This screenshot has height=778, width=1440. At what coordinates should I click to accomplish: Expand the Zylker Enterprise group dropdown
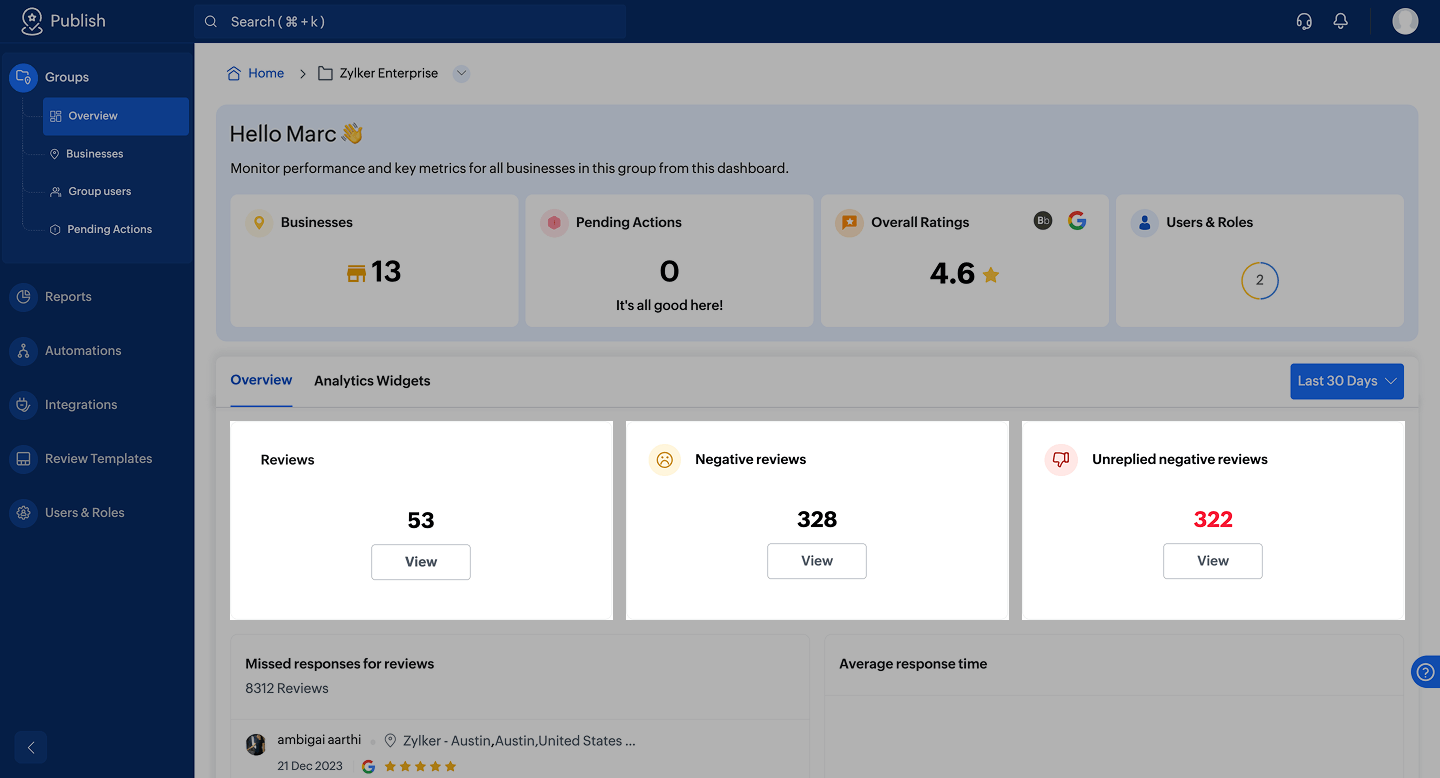(461, 73)
